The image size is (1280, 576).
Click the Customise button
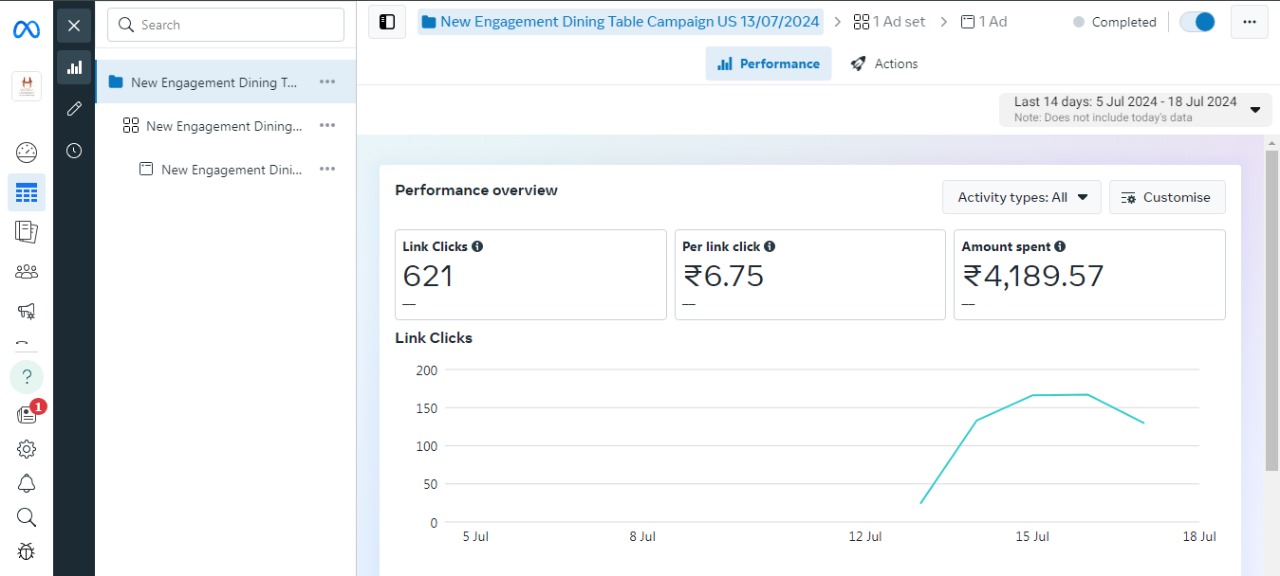pyautogui.click(x=1166, y=197)
